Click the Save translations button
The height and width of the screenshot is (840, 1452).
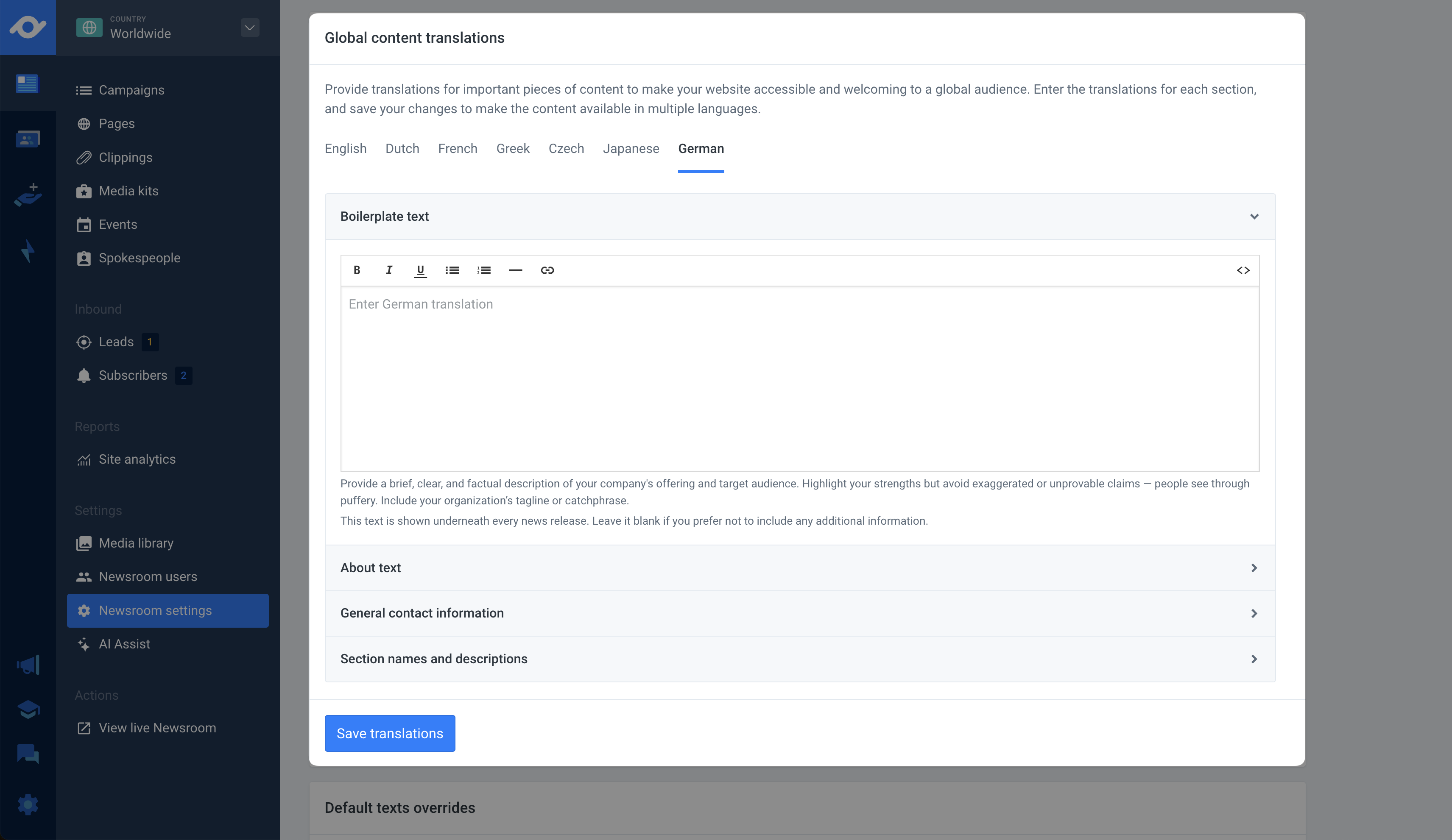click(390, 734)
